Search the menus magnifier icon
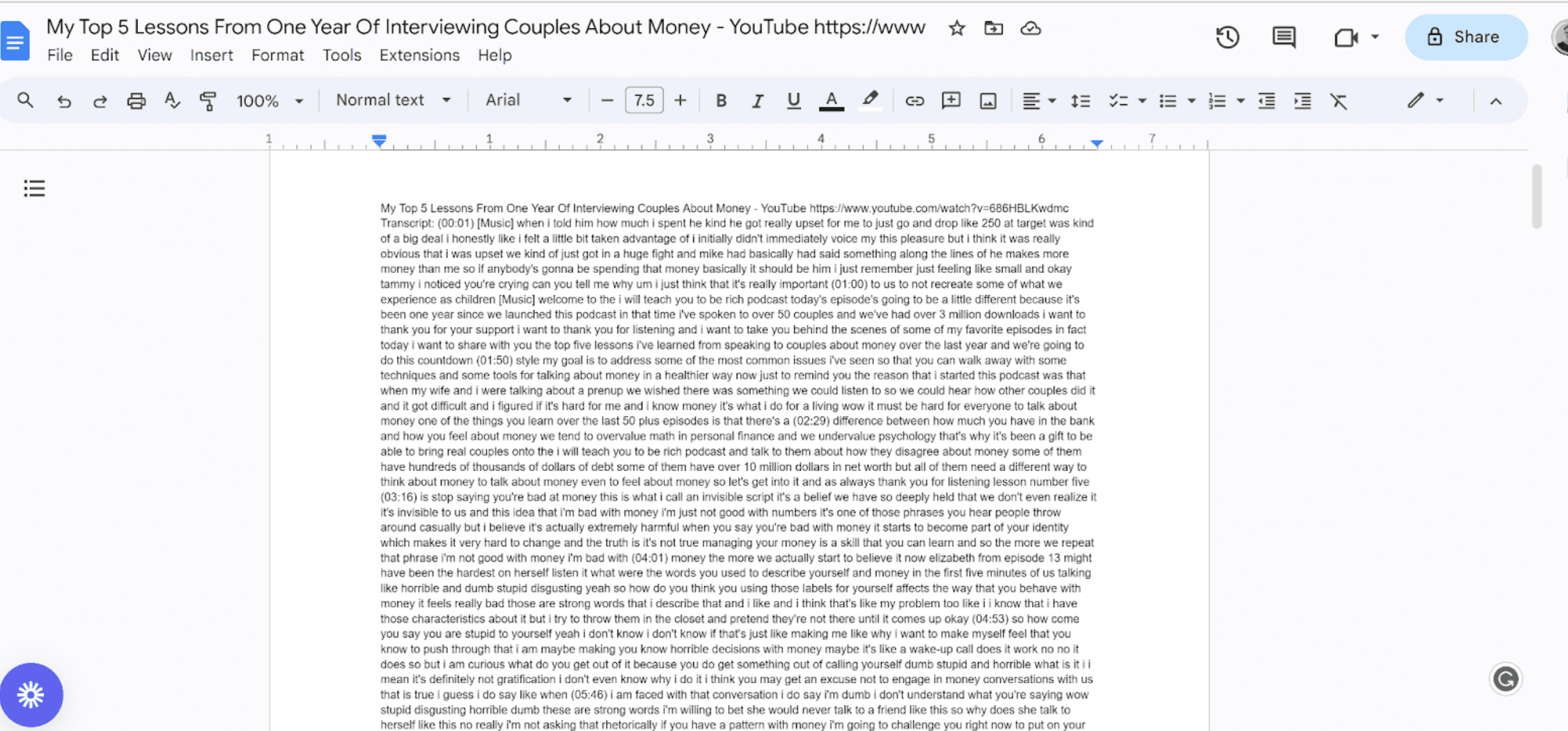Screen dimensions: 1568x731 pos(25,100)
